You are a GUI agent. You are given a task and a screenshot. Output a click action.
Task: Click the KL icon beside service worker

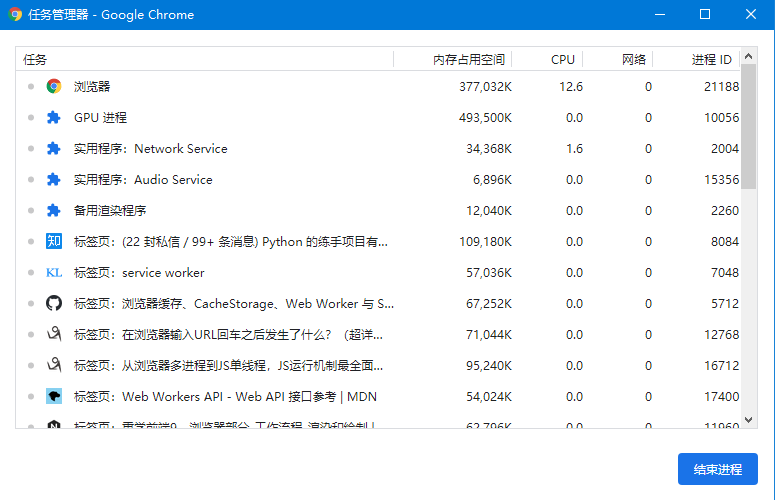click(54, 273)
